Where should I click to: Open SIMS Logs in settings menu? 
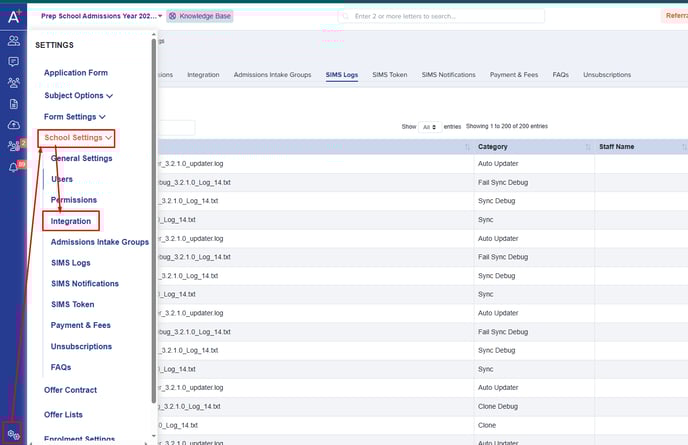point(71,263)
